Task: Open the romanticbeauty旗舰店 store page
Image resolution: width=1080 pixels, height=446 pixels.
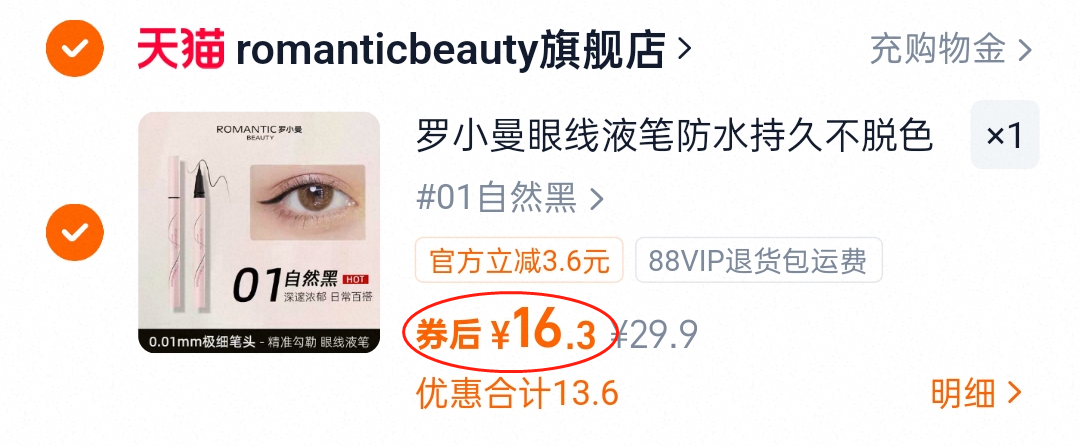Action: [x=450, y=50]
